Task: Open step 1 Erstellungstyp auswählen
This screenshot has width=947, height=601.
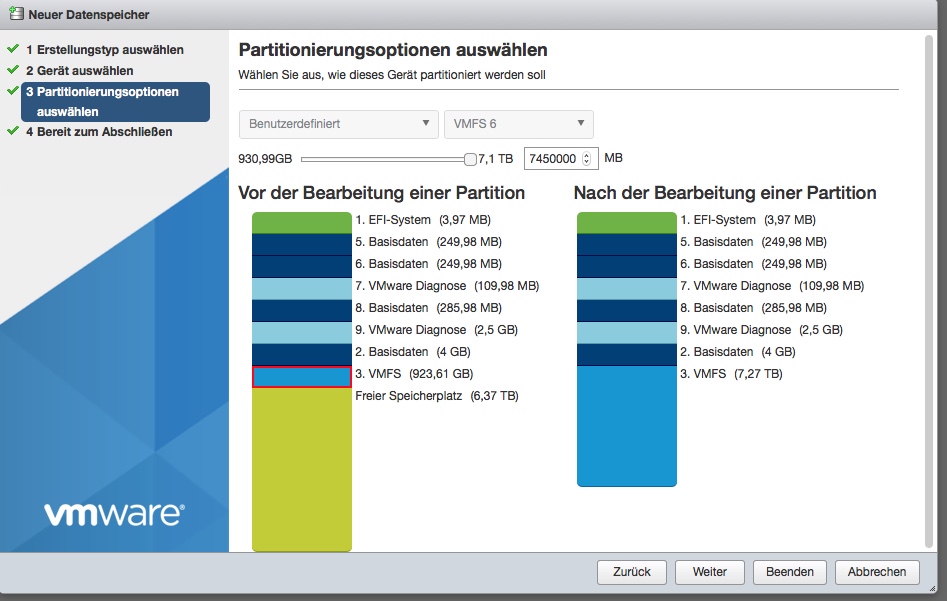Action: [104, 49]
